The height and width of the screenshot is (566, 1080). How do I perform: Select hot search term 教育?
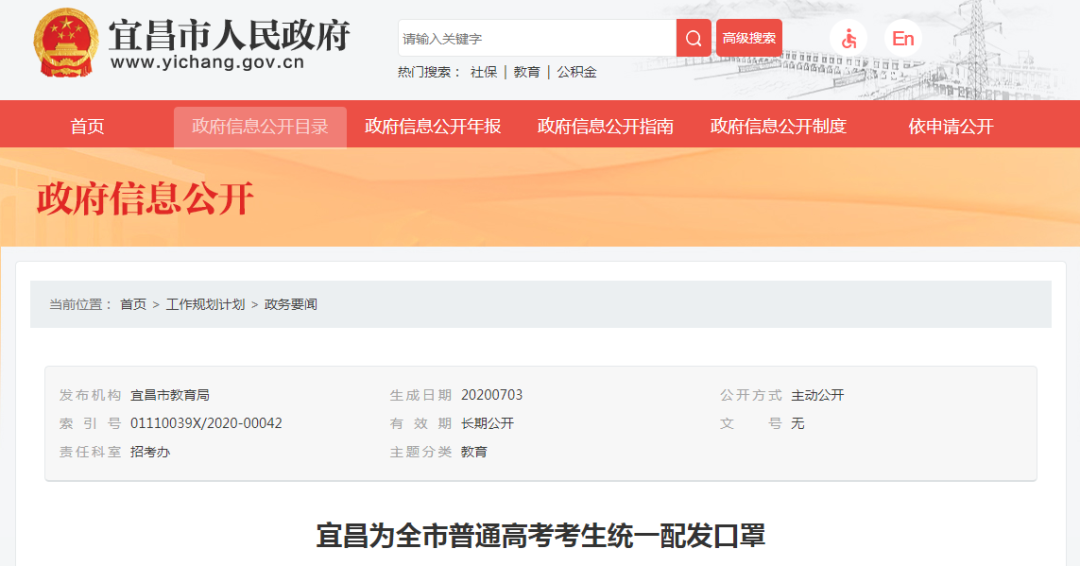click(527, 72)
